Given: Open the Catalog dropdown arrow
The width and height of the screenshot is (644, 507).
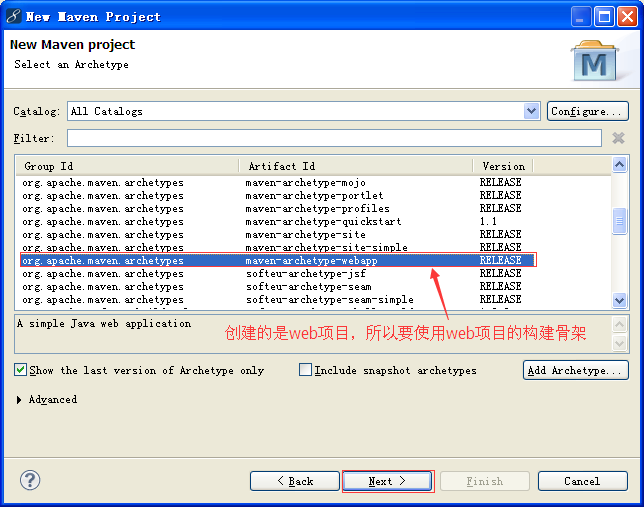Looking at the screenshot, I should [531, 111].
